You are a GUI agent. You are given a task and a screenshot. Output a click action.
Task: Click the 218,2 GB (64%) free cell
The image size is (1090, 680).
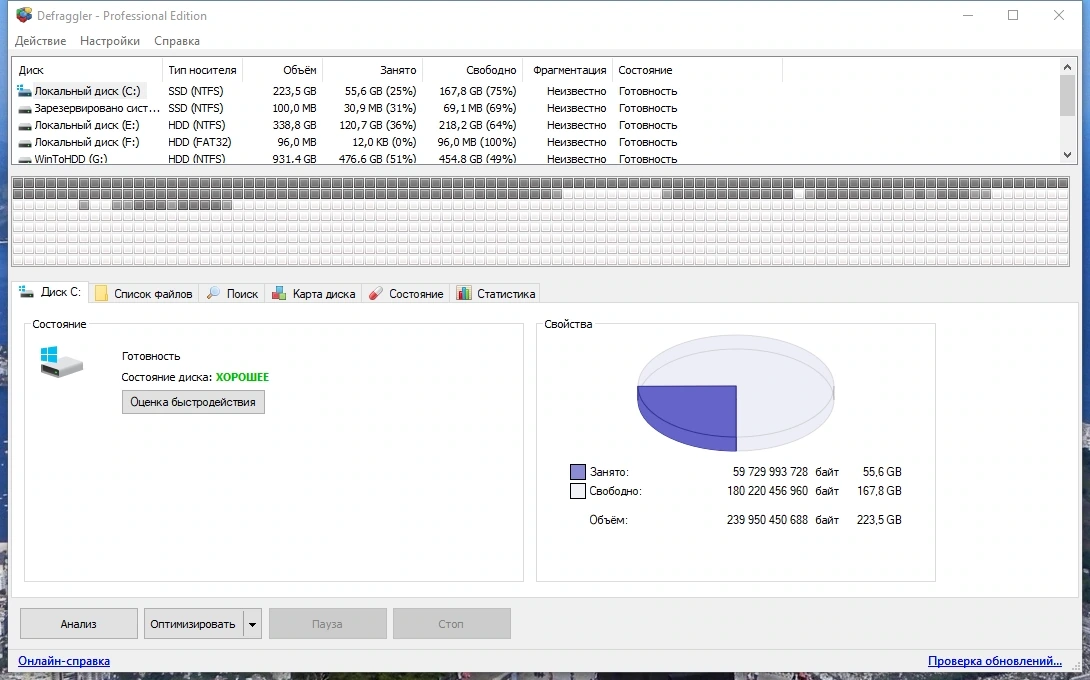[x=478, y=126]
